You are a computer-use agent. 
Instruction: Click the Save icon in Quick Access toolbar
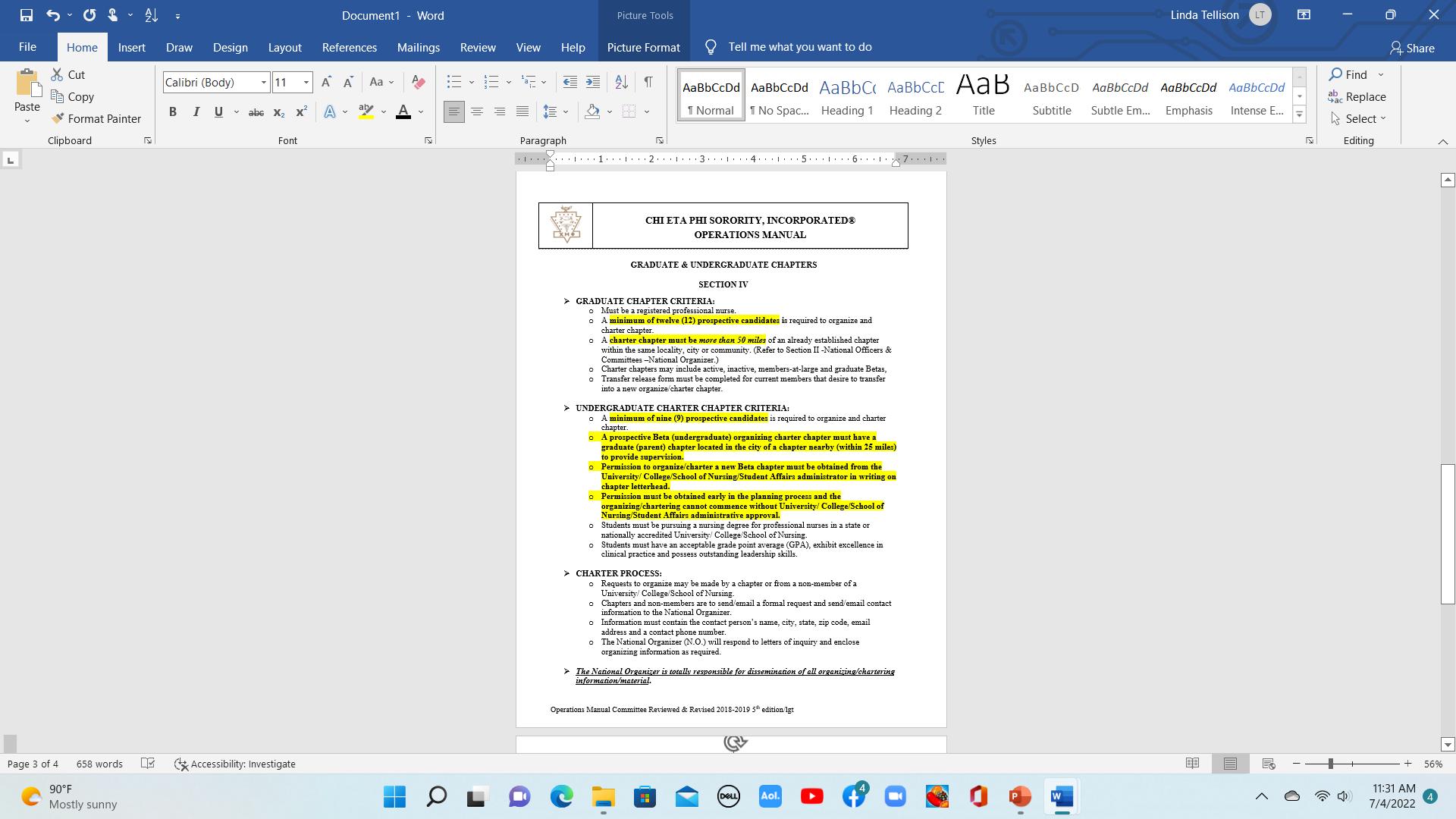click(27, 15)
